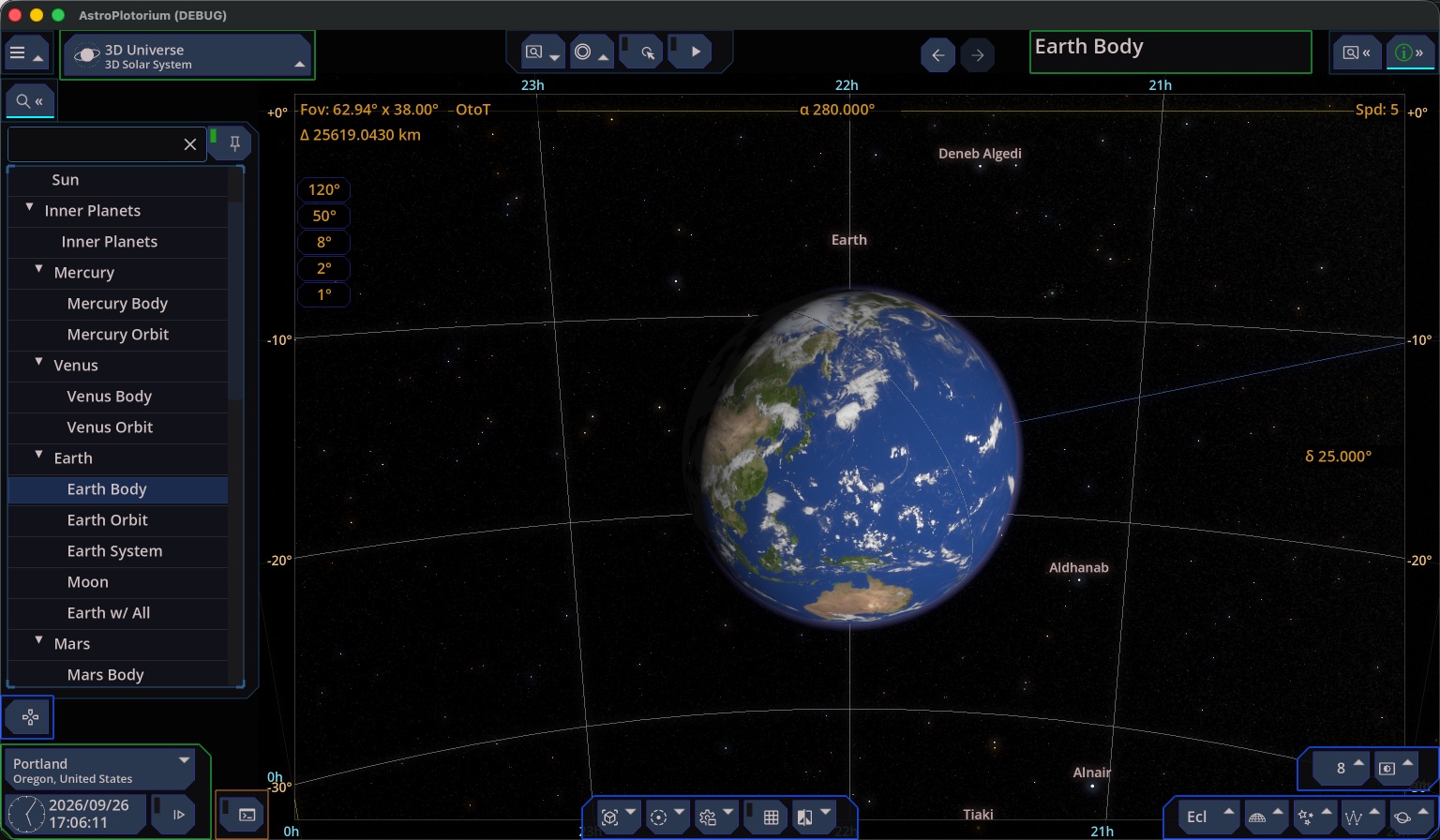Toggle the pointer selection mode button
Screen dimensions: 1440x840
pos(642,52)
